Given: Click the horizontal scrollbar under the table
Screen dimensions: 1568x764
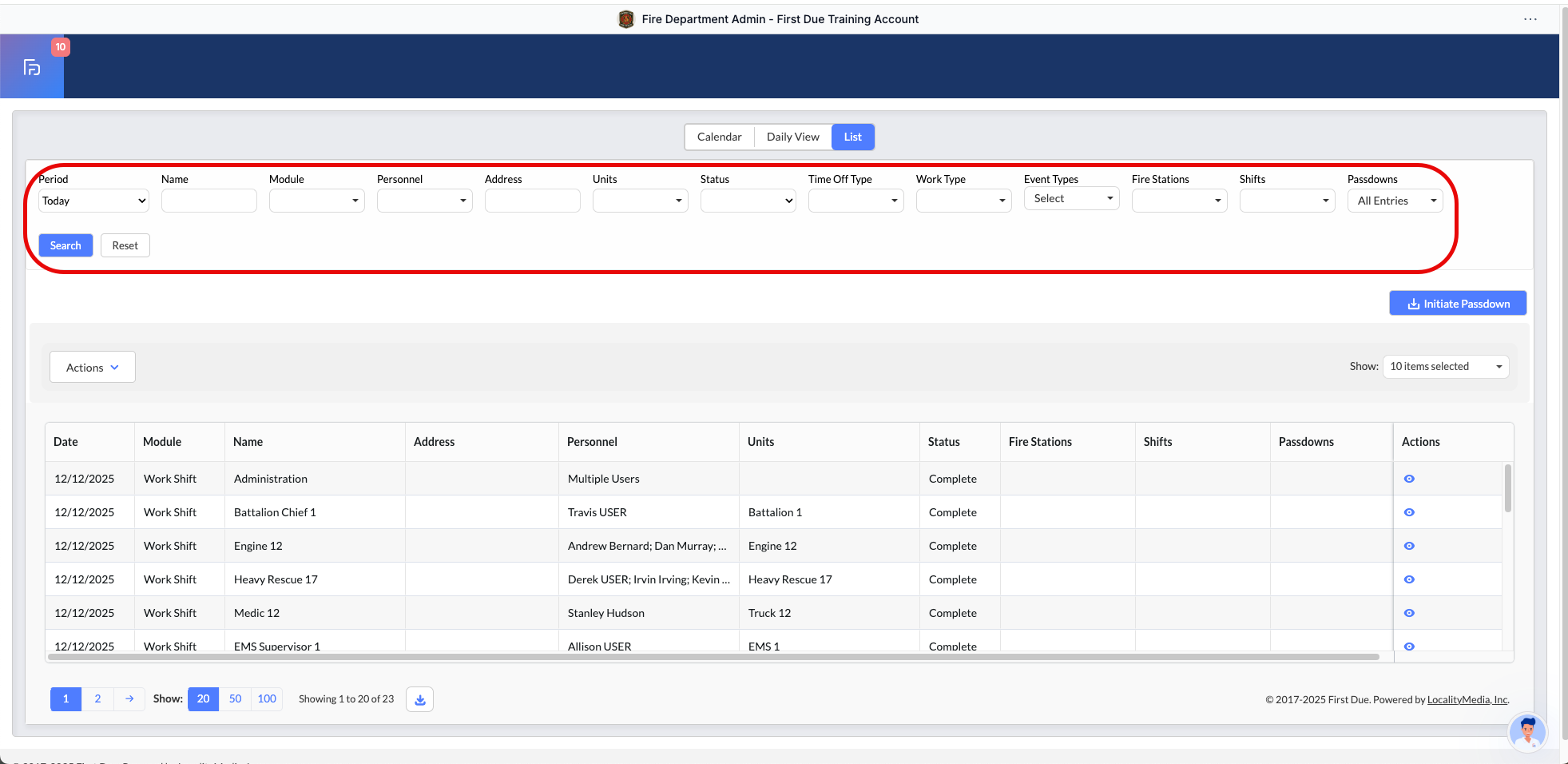Looking at the screenshot, I should tap(713, 657).
